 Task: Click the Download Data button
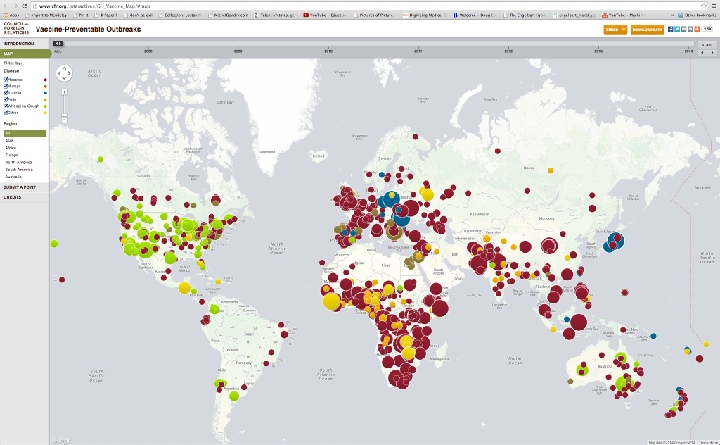click(648, 29)
